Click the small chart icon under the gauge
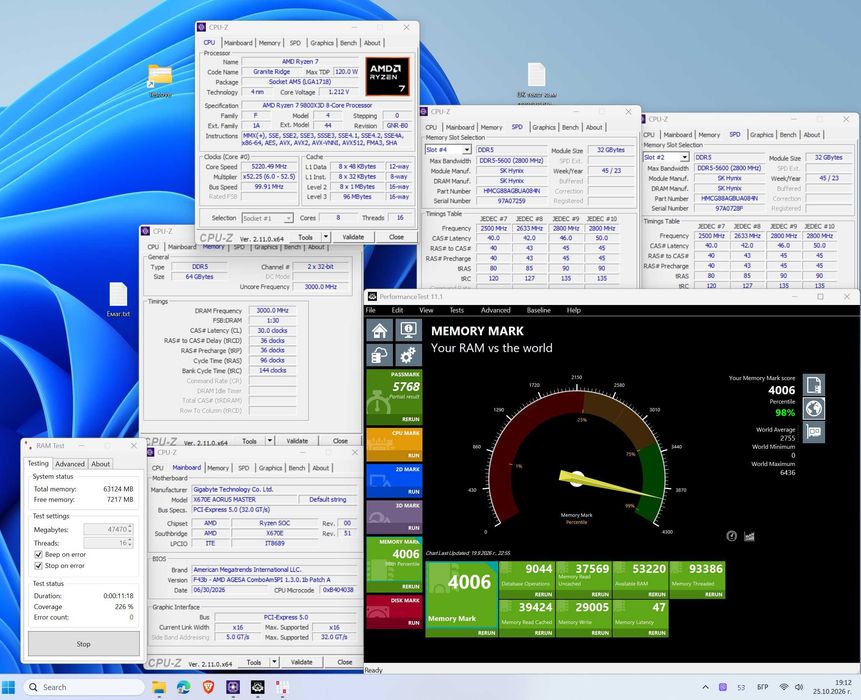This screenshot has height=700, width=861. [750, 536]
